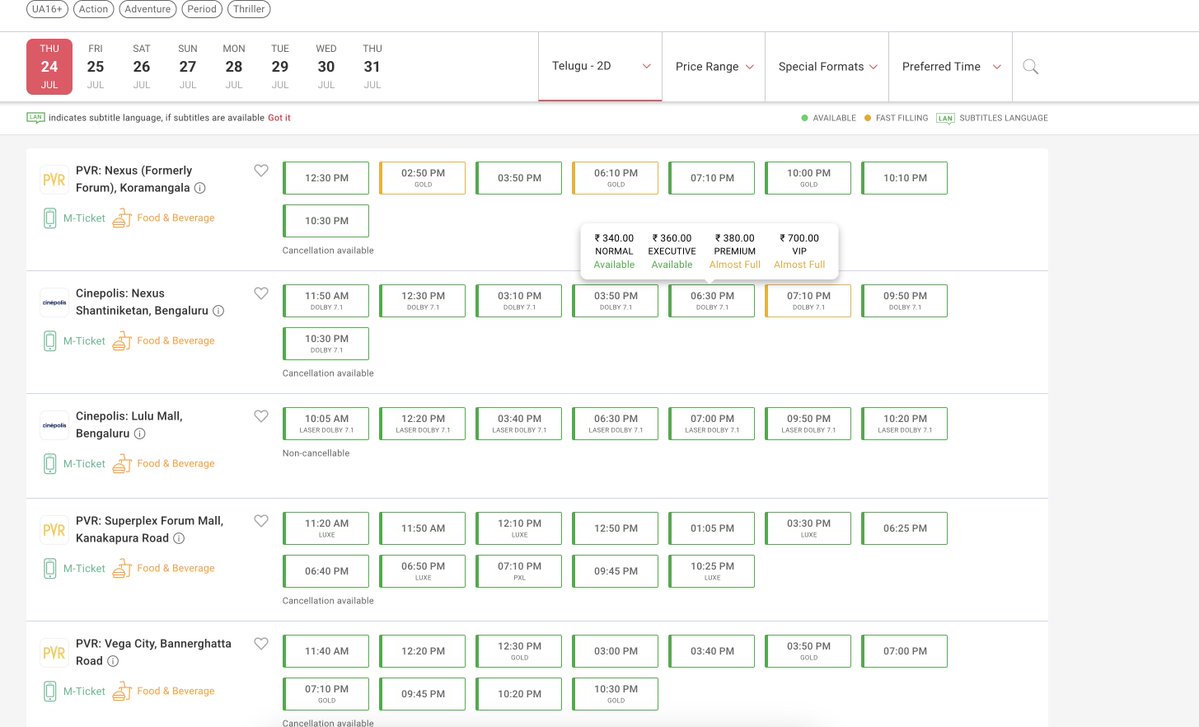Dismiss subtitle notice with Got it

pos(279,118)
